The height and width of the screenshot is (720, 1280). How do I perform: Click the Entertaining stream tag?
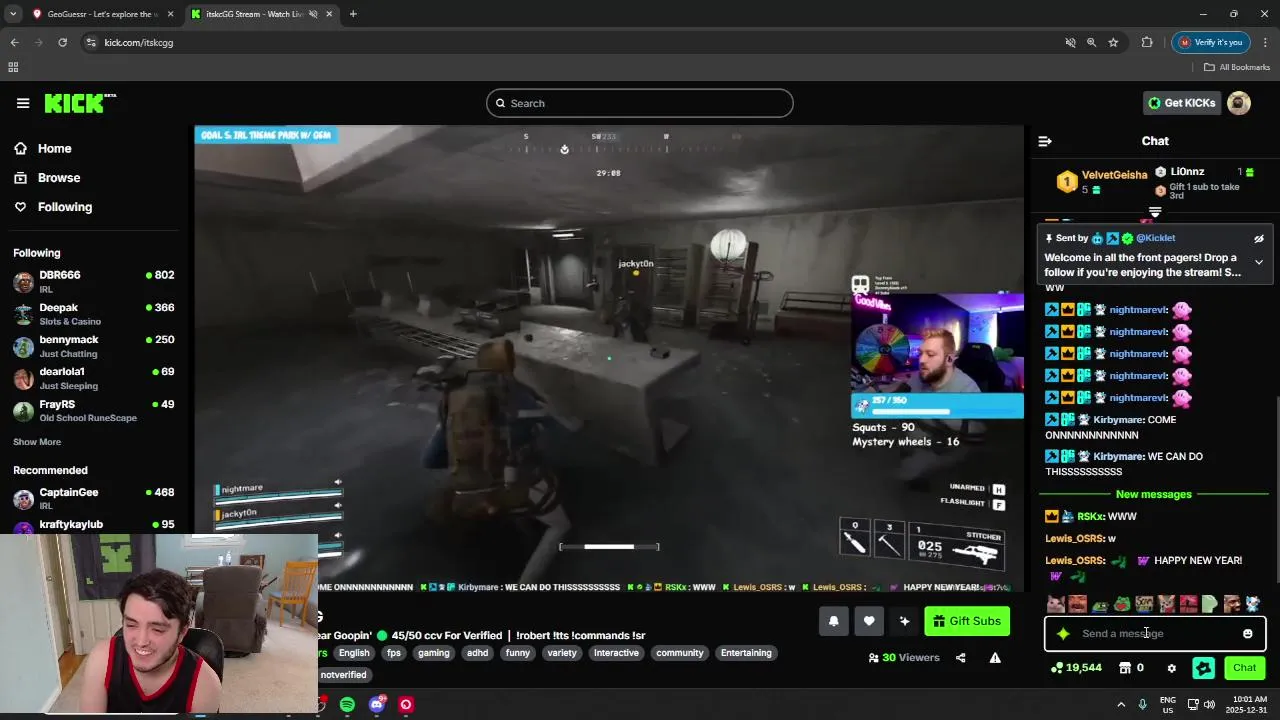click(746, 653)
